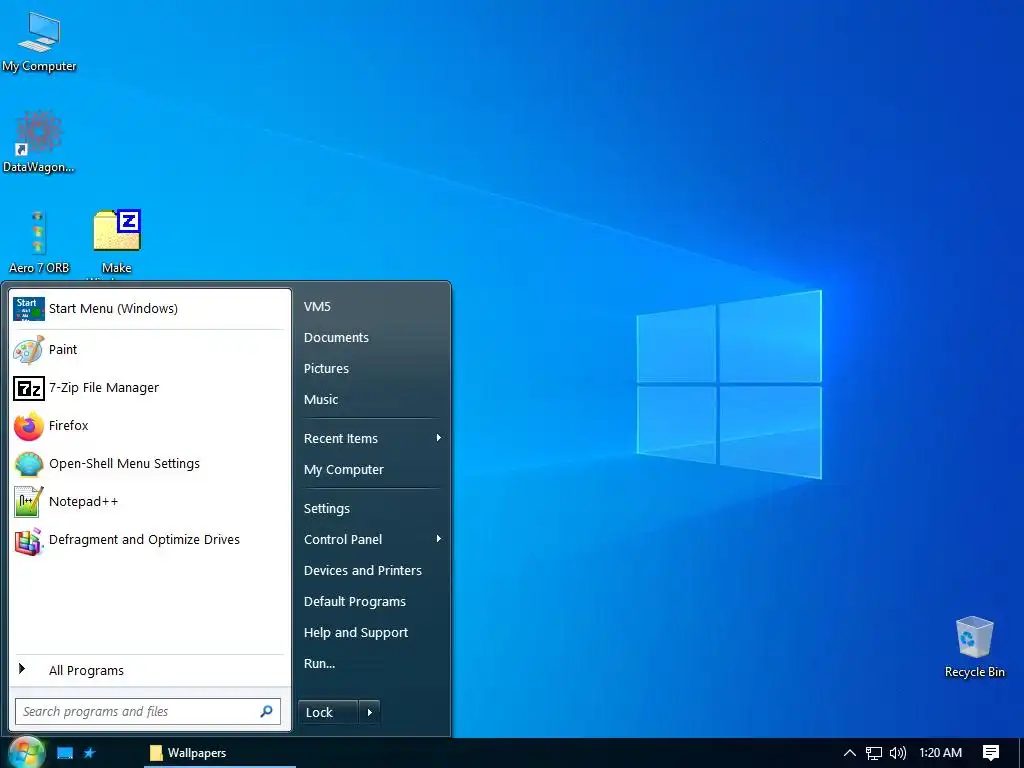The height and width of the screenshot is (768, 1024).
Task: Click the volume speaker tray icon
Action: [898, 753]
